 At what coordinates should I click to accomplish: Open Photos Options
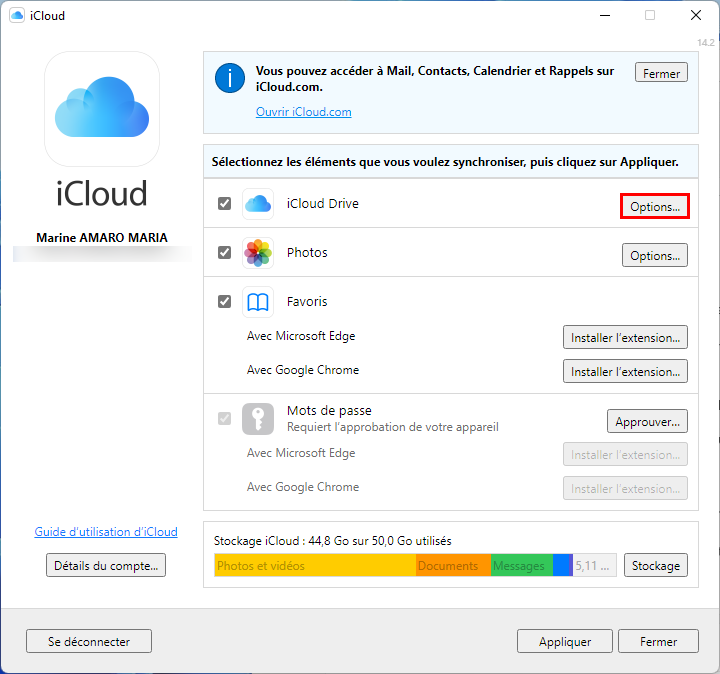click(x=655, y=255)
